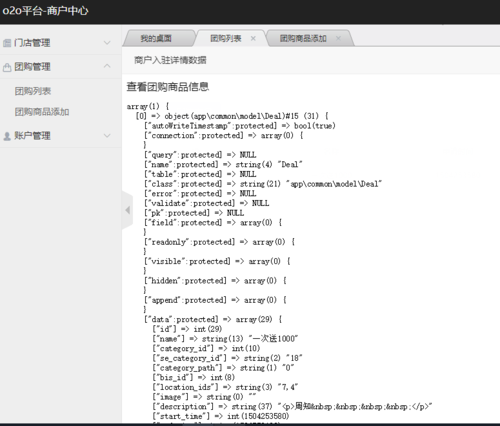Viewport: 500px width, 426px height.
Task: Click the 团购管理 menu label
Action: pyautogui.click(x=32, y=67)
